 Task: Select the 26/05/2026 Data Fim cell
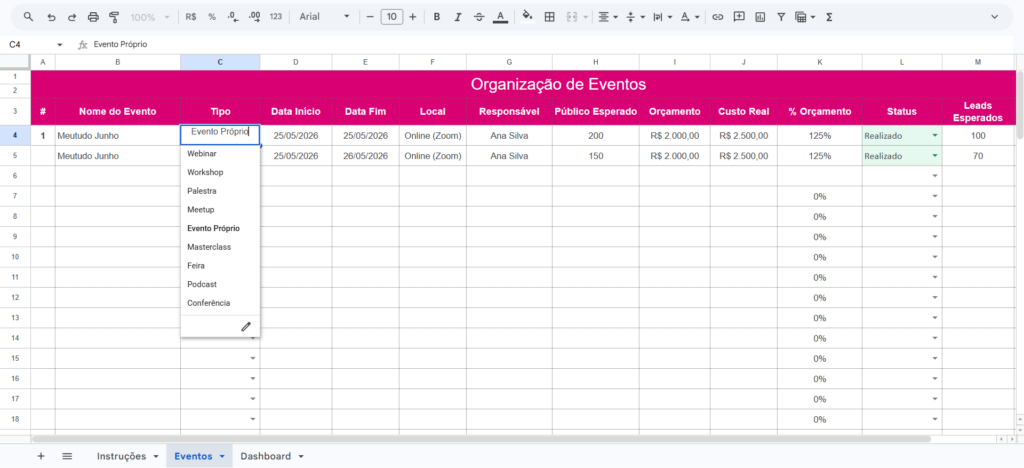[x=366, y=156]
